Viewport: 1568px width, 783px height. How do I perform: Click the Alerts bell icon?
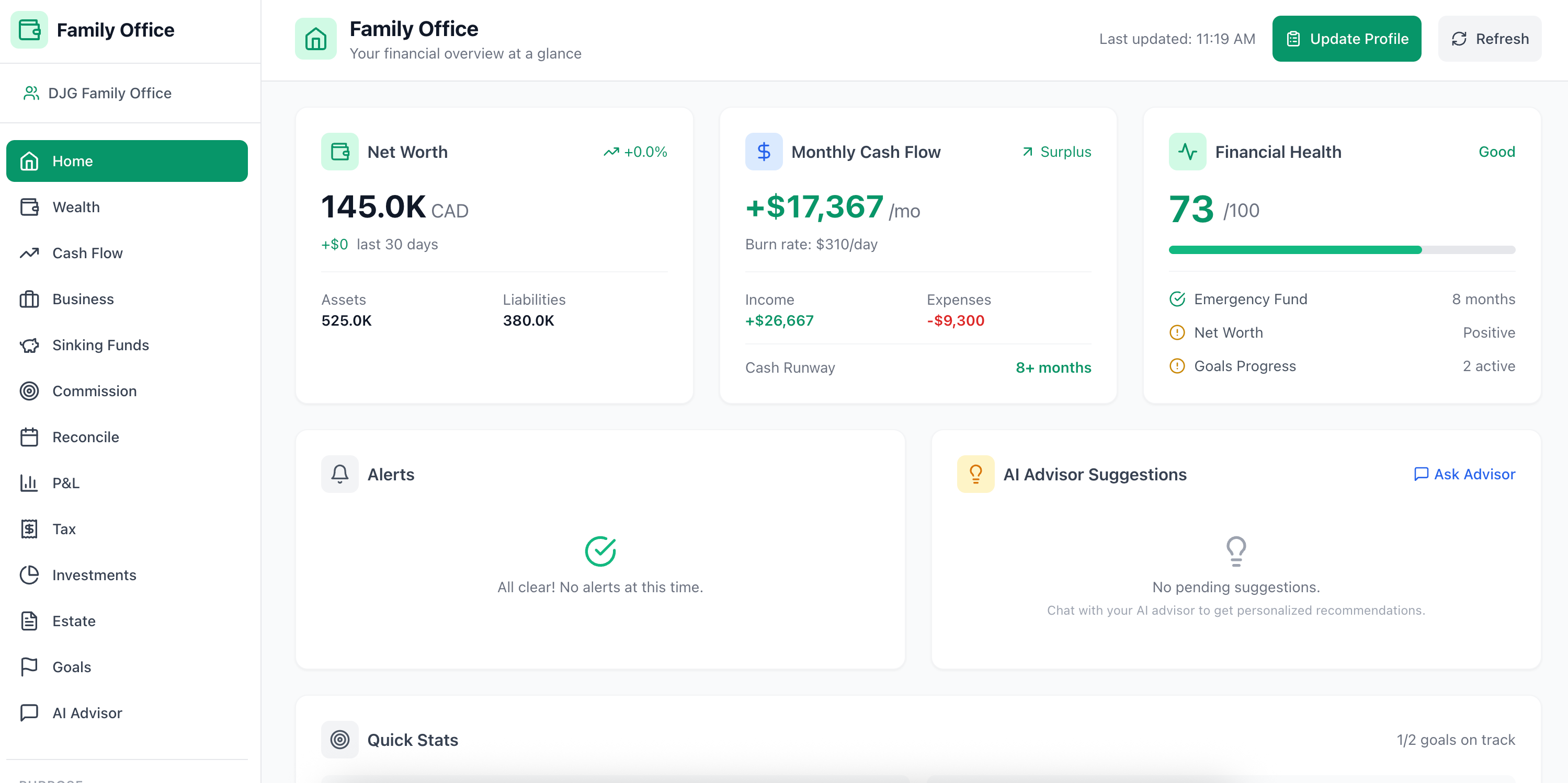pos(339,474)
